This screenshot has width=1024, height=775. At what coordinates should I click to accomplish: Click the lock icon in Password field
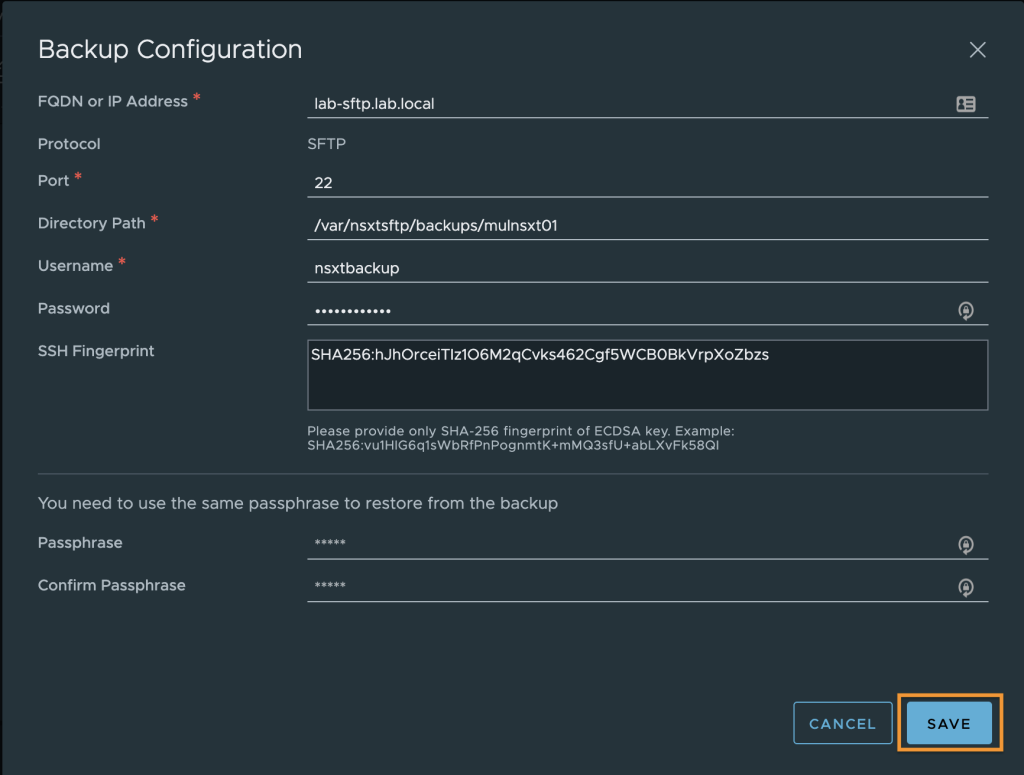[965, 310]
